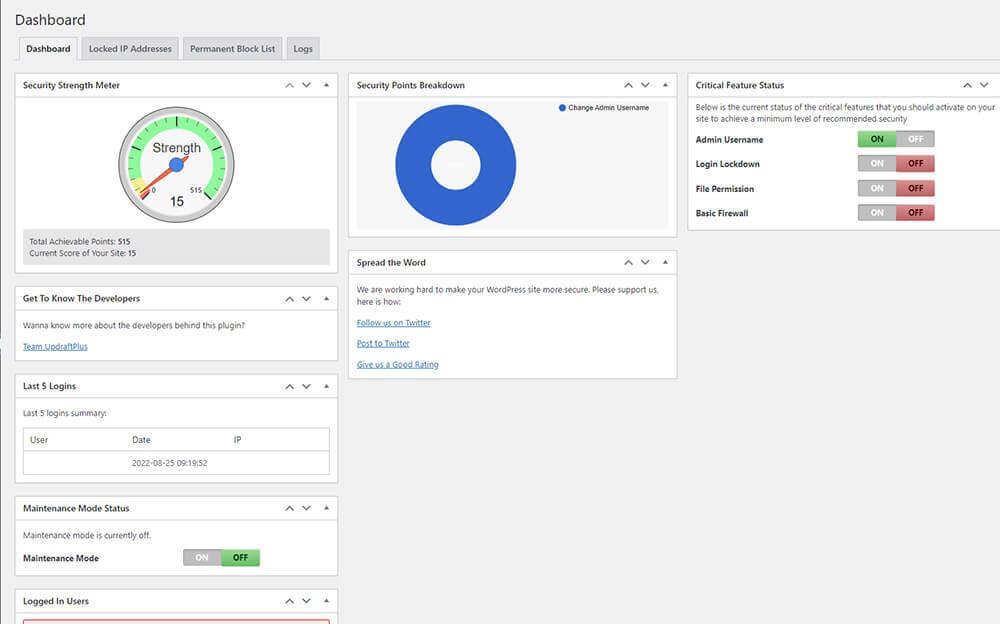Screen dimensions: 1000x624
Task: Move Logged In Users panel down
Action: coord(307,601)
